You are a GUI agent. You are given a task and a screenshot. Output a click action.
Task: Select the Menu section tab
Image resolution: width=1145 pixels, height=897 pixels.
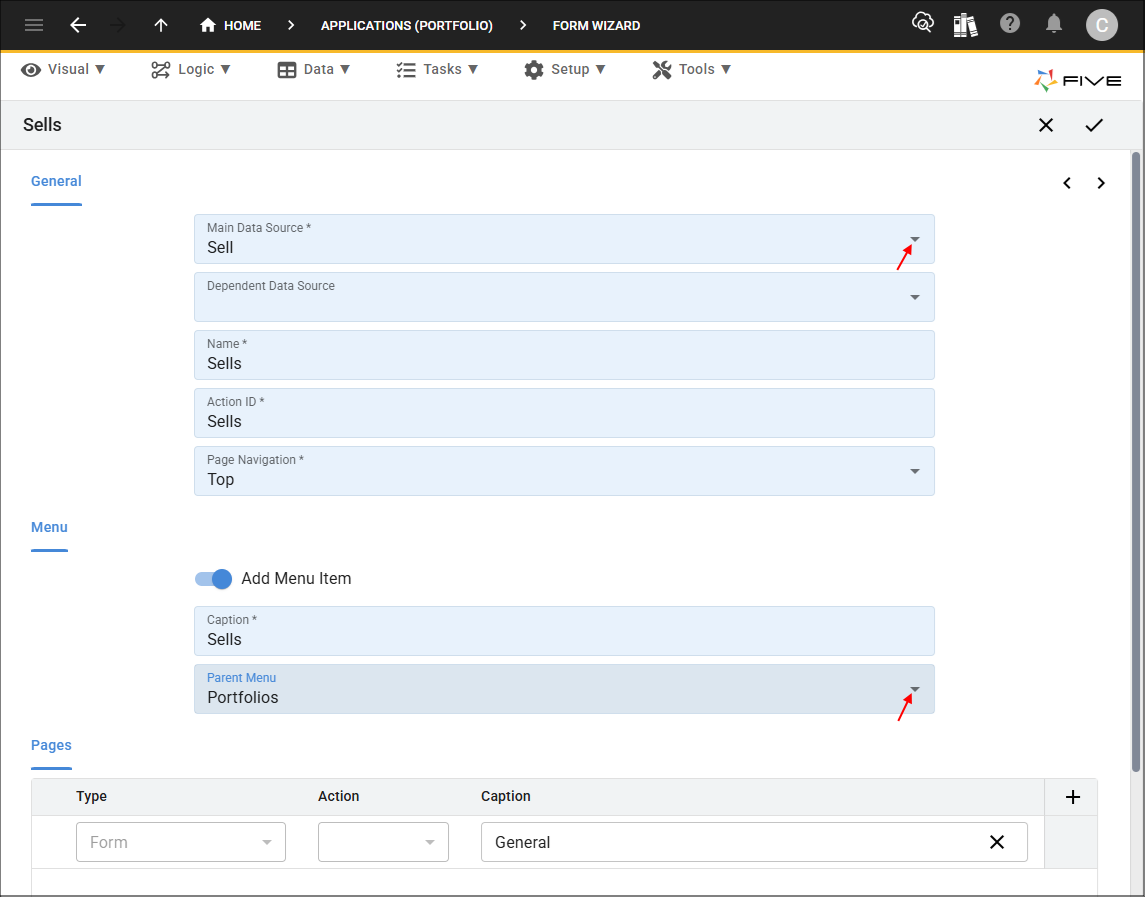49,527
